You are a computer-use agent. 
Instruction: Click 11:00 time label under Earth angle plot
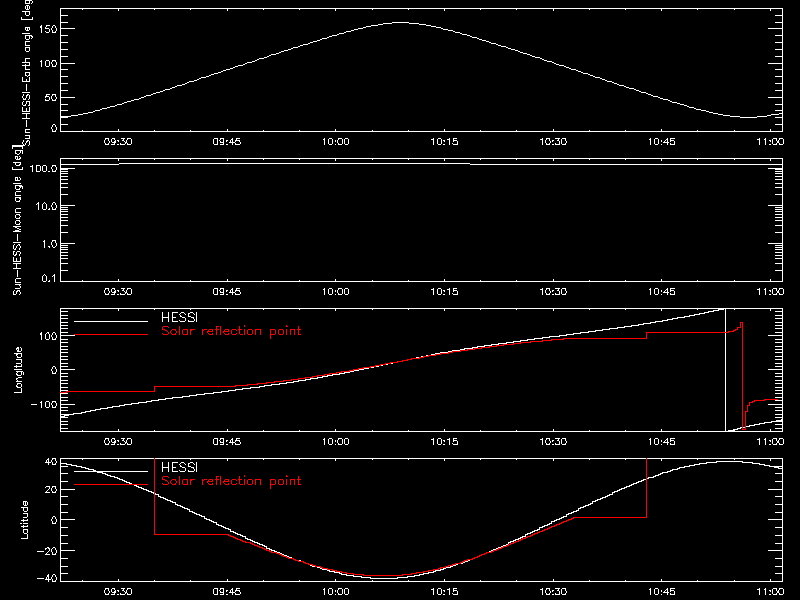770,141
